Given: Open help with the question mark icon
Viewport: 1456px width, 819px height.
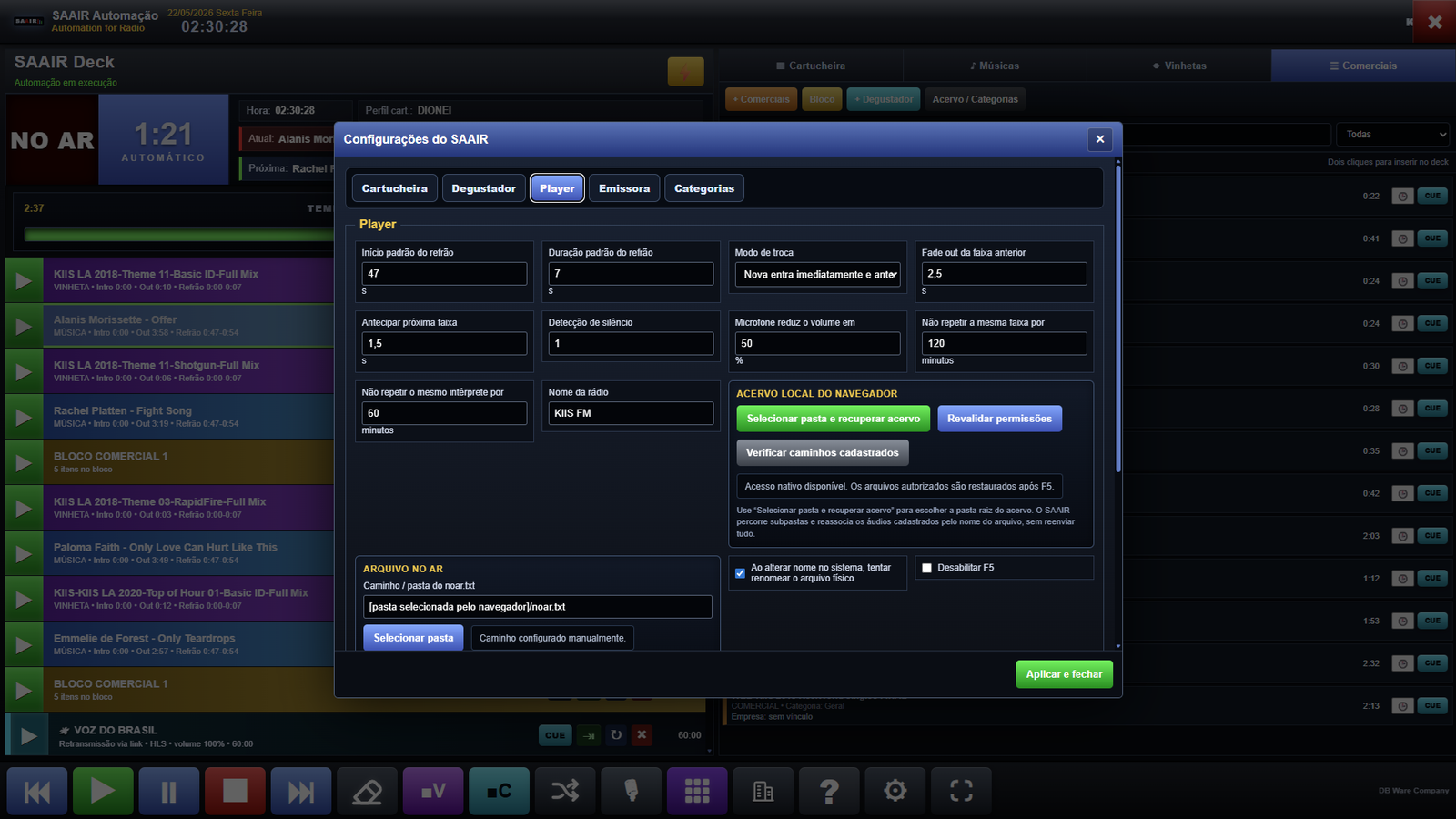Looking at the screenshot, I should 829,791.
